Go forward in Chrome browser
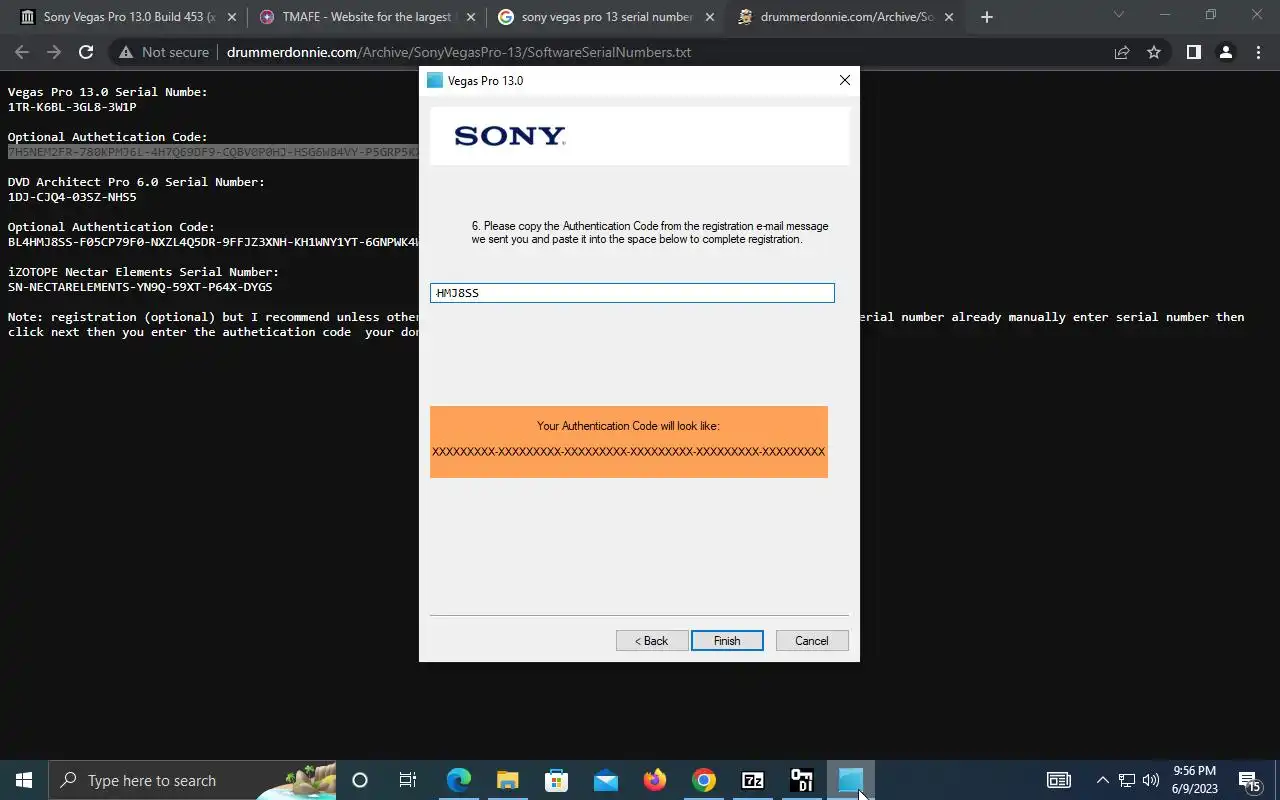Image resolution: width=1280 pixels, height=800 pixels. (x=54, y=52)
